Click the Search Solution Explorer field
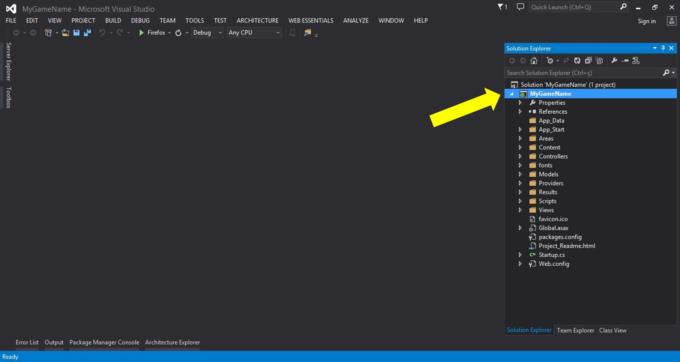Screen dimensions: 680x362 coord(583,73)
